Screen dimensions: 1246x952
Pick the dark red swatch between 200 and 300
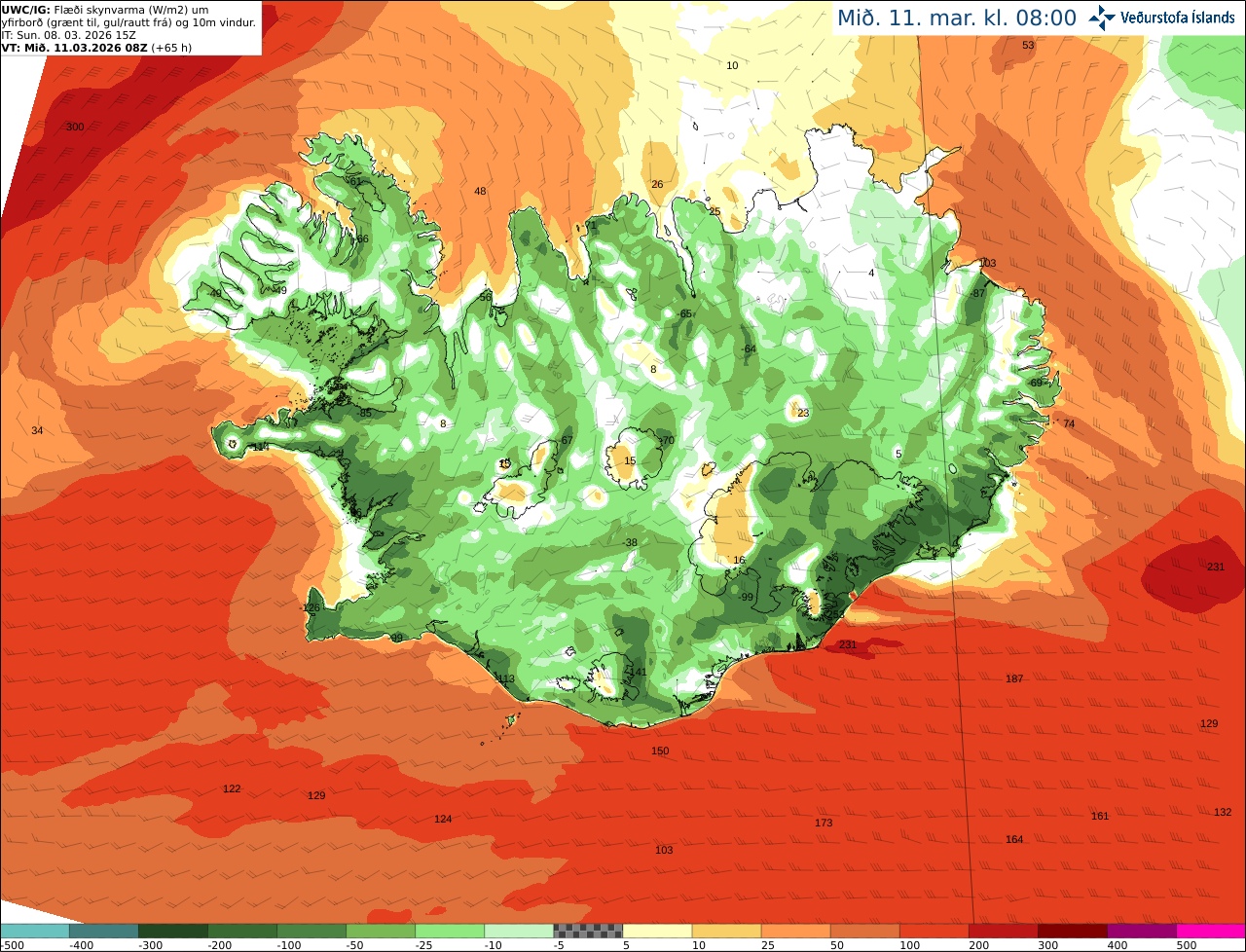(x=1004, y=932)
